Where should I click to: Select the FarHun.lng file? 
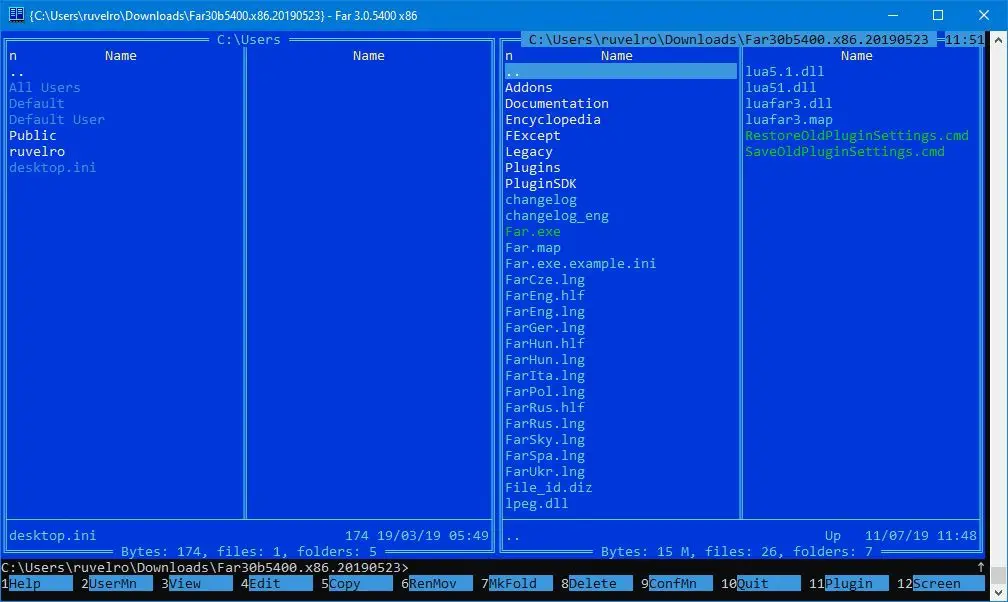(x=544, y=360)
